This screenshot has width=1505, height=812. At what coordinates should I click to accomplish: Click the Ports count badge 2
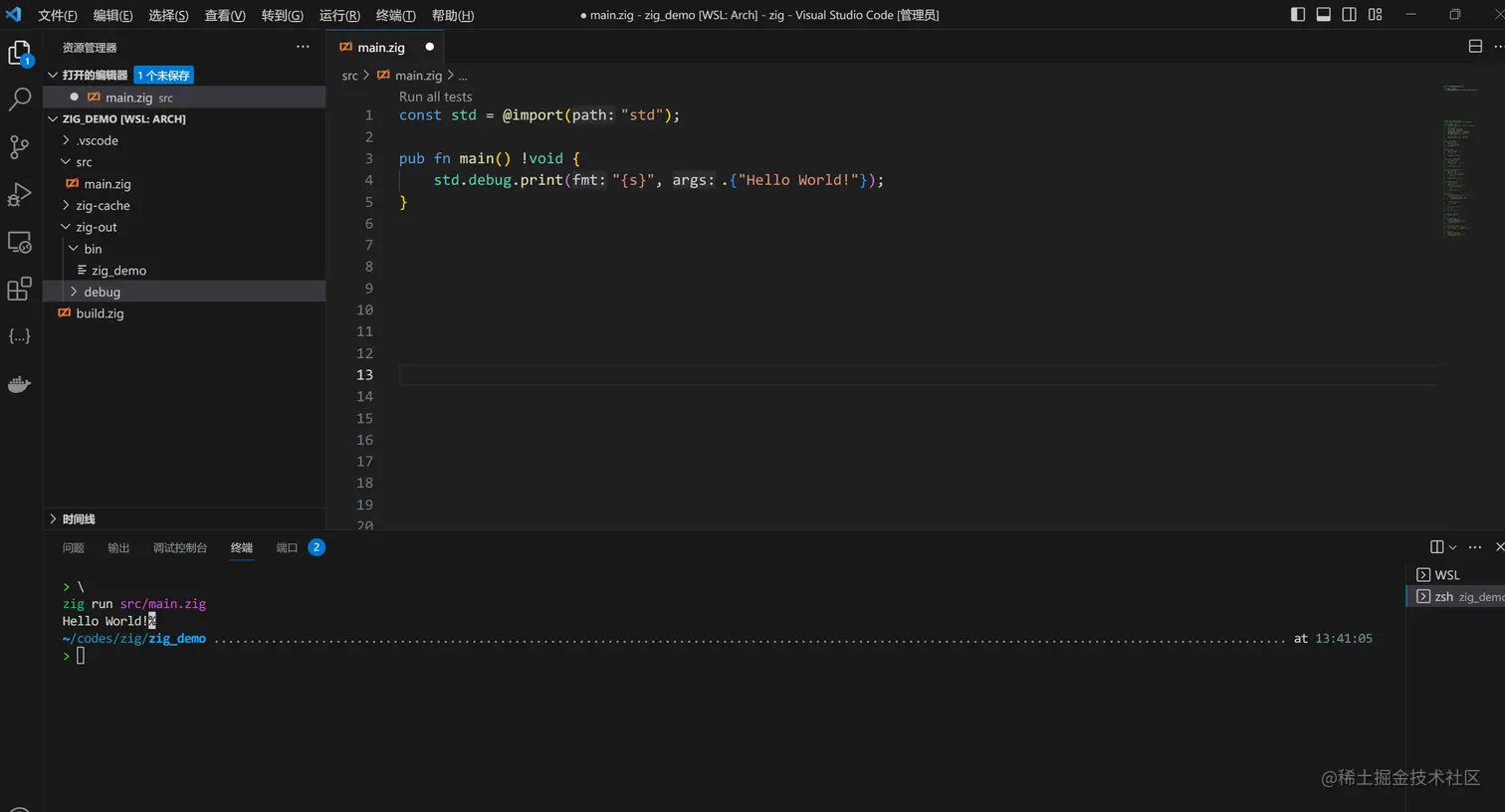(317, 547)
